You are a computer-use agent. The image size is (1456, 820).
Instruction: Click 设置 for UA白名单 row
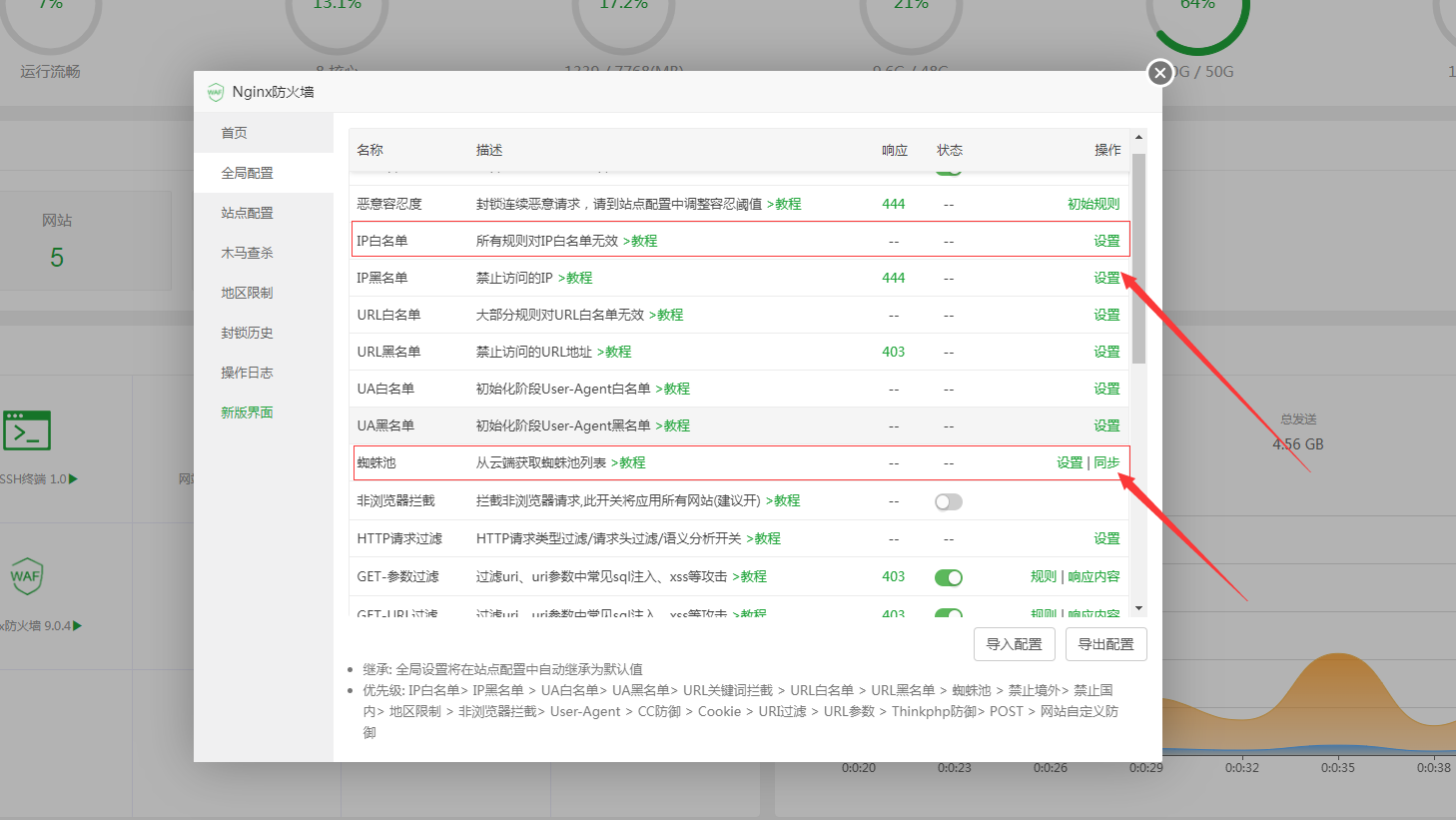1106,389
